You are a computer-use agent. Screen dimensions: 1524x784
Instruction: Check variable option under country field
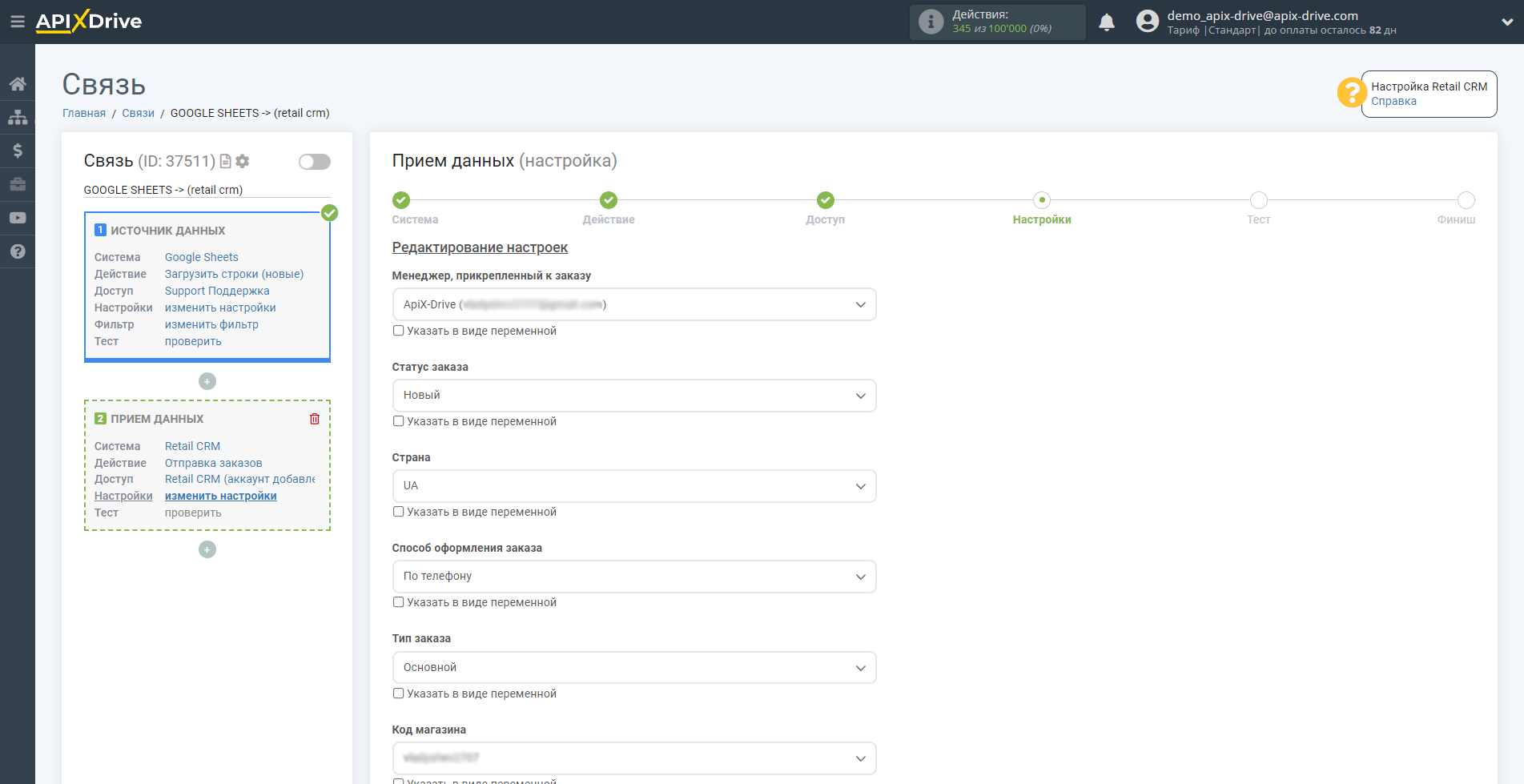pyautogui.click(x=398, y=512)
